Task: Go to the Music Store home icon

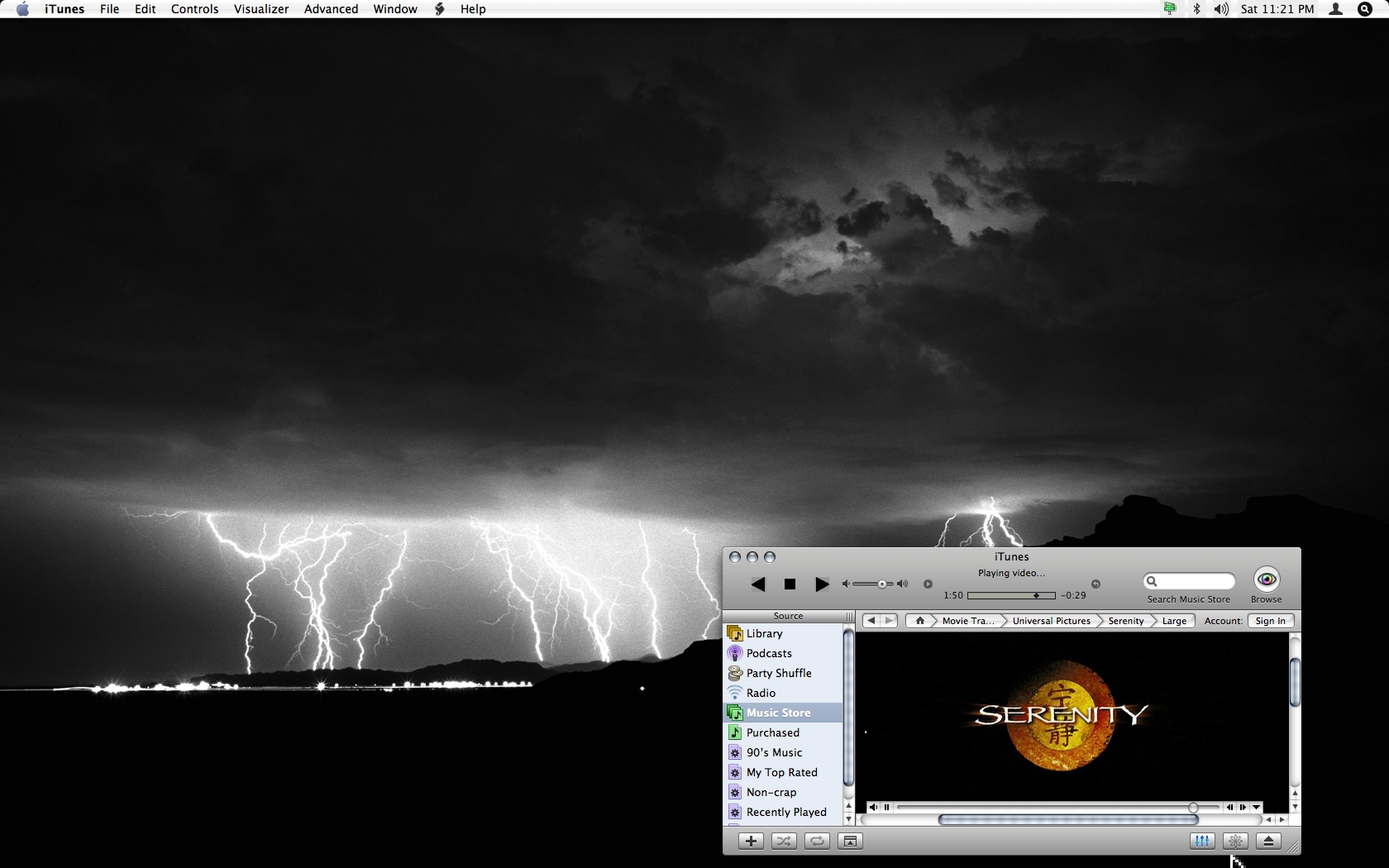Action: [x=919, y=621]
